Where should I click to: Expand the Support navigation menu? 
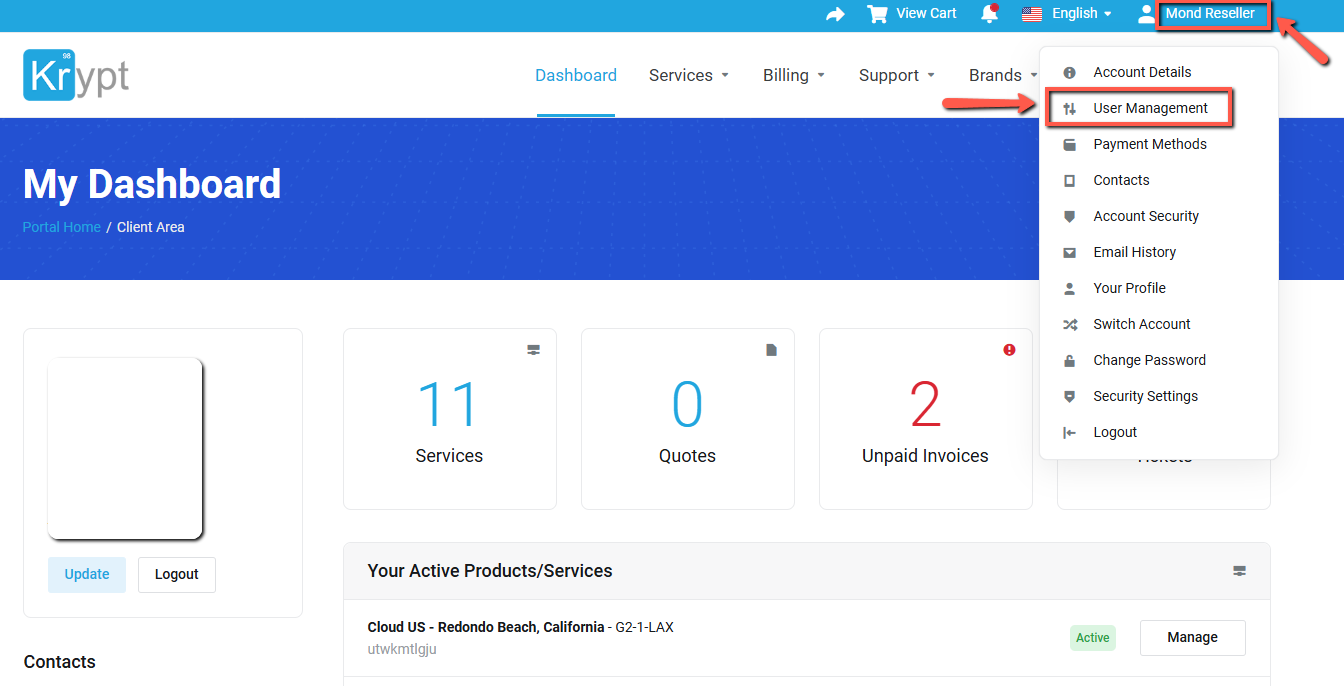click(x=897, y=75)
